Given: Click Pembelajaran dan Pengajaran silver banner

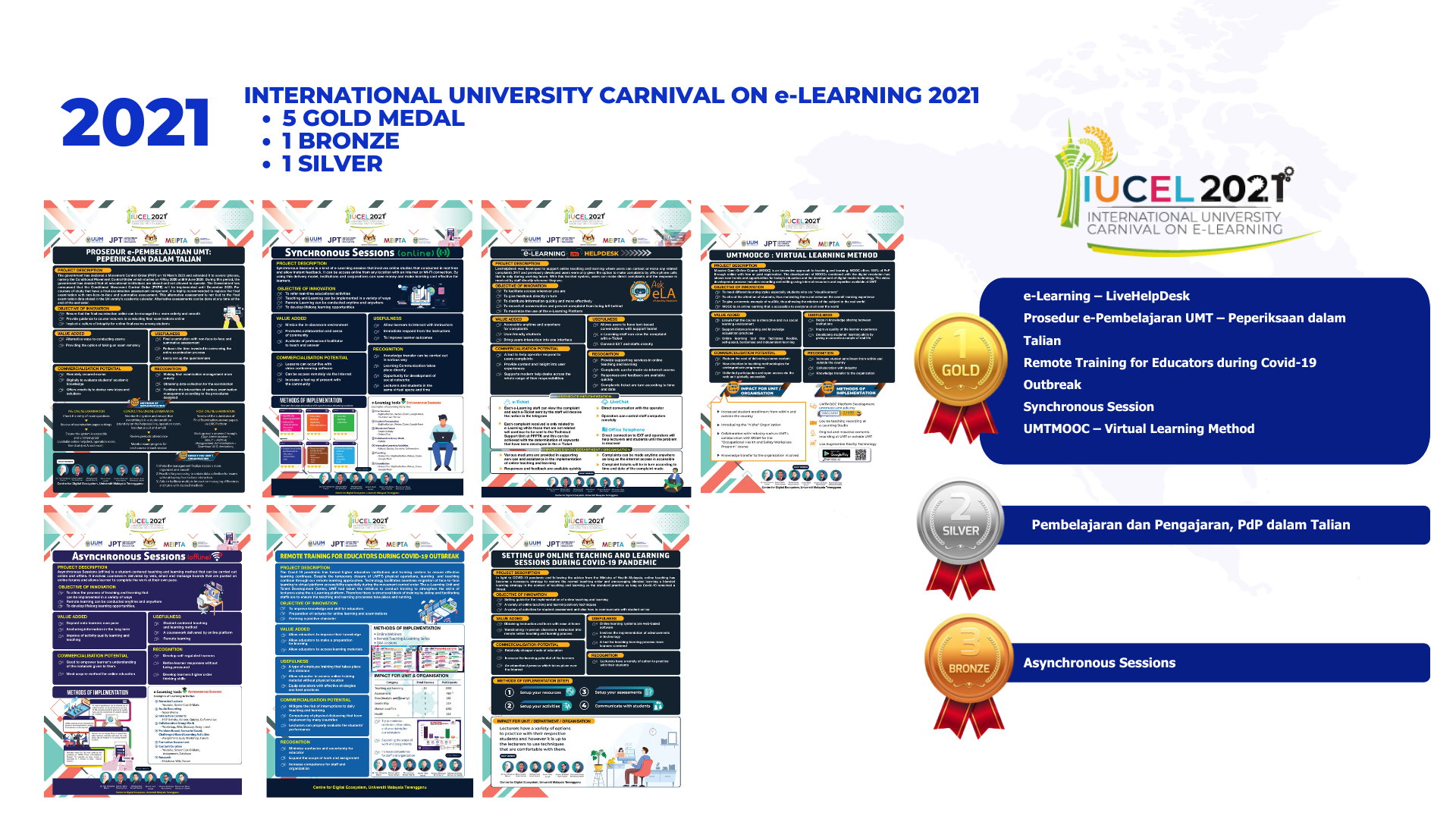Looking at the screenshot, I should 1191,525.
